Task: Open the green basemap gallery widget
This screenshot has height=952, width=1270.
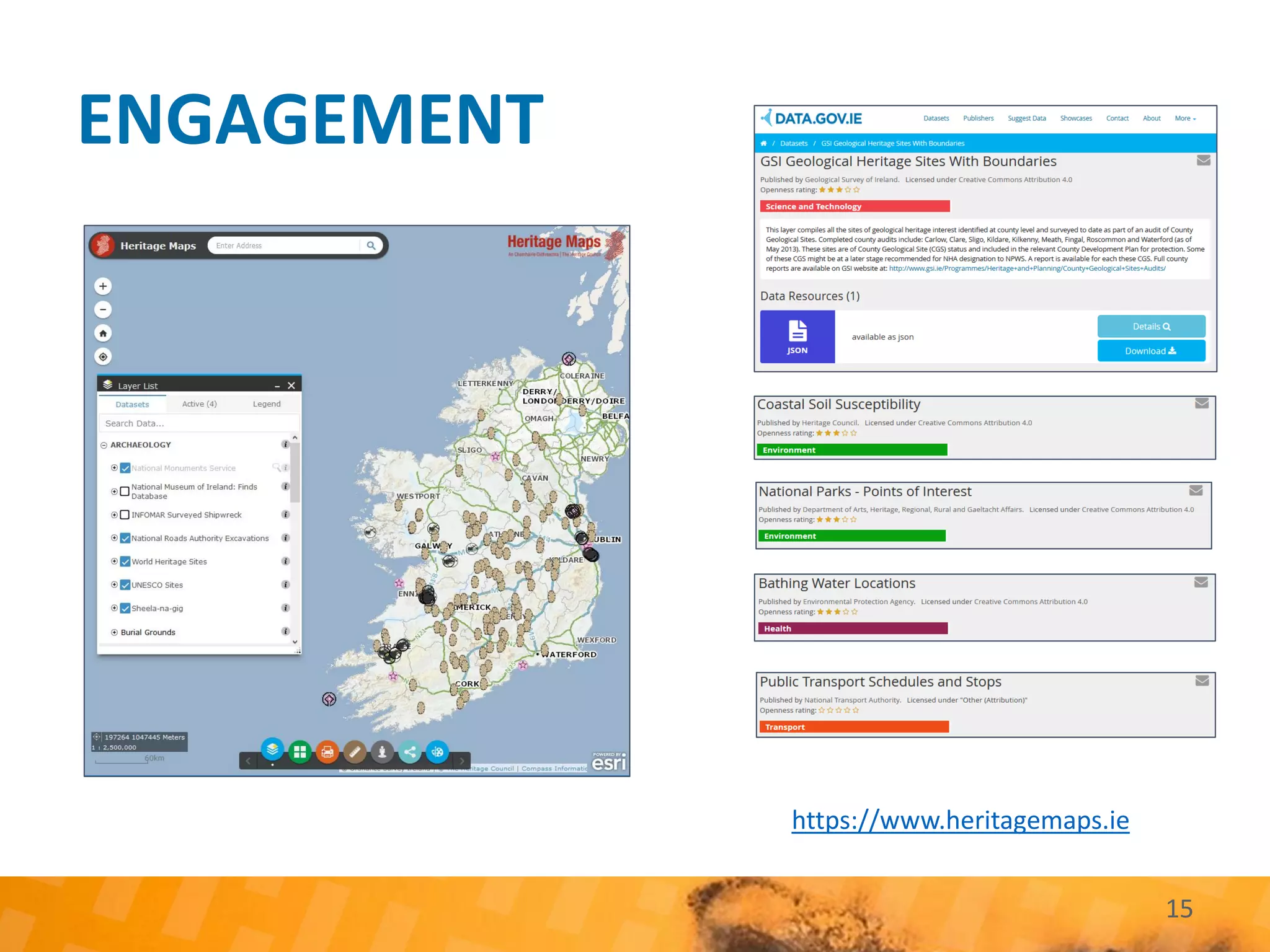Action: tap(300, 752)
